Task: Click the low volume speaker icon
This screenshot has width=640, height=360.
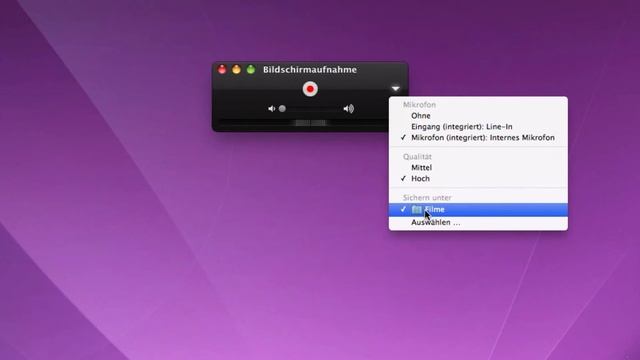Action: pos(271,109)
